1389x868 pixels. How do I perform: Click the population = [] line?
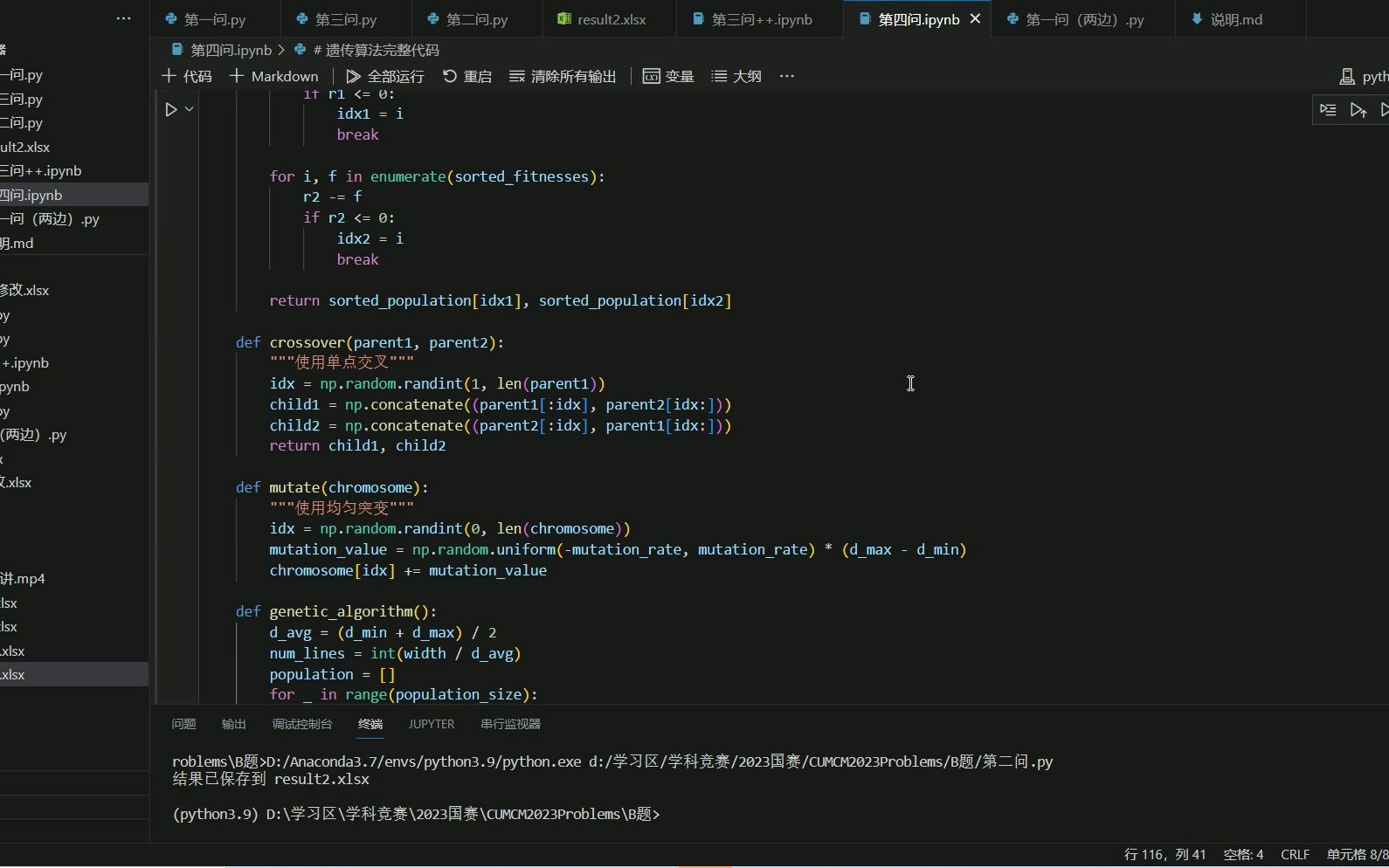coord(332,674)
